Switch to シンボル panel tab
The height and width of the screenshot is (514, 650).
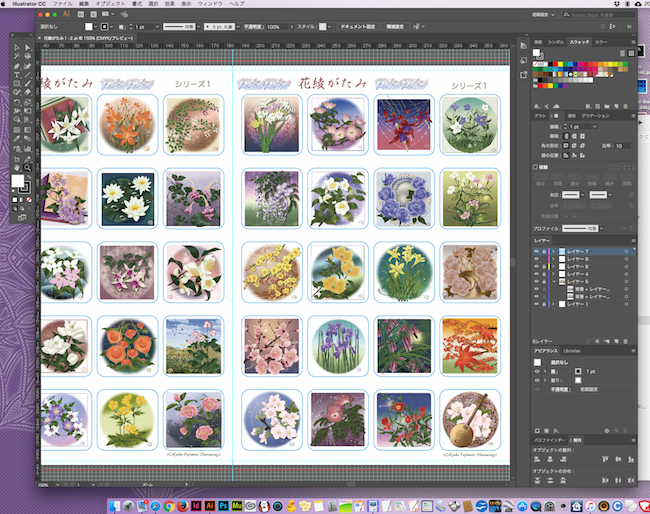[x=556, y=42]
